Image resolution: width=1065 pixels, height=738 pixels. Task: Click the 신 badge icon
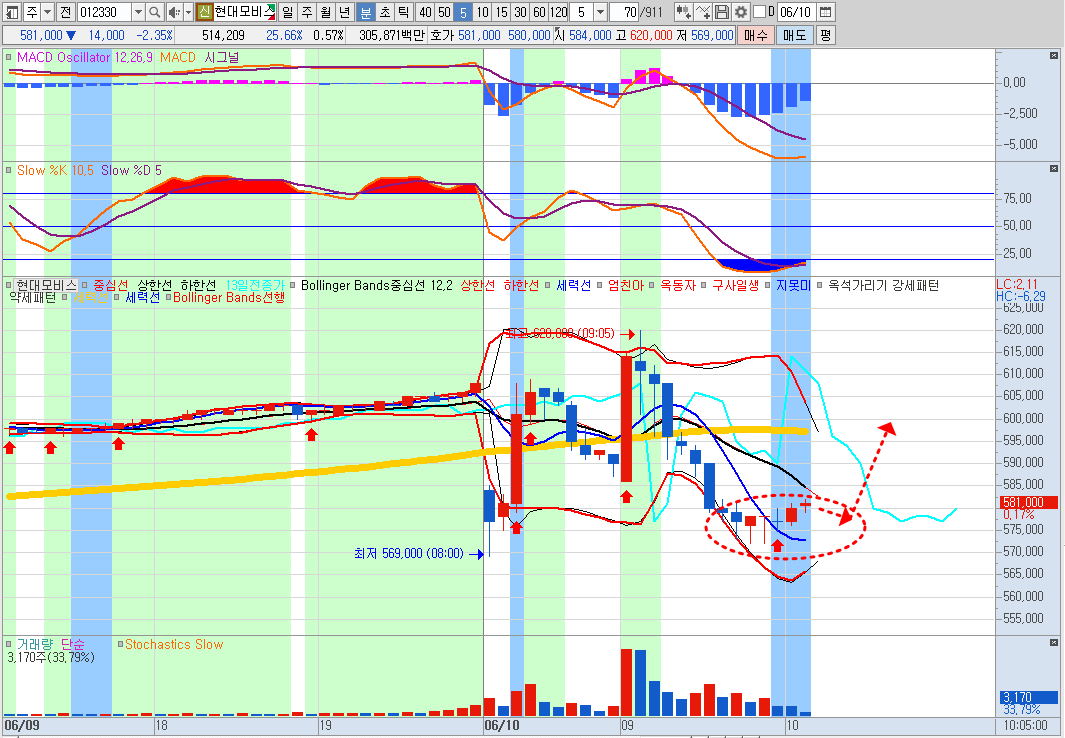204,12
